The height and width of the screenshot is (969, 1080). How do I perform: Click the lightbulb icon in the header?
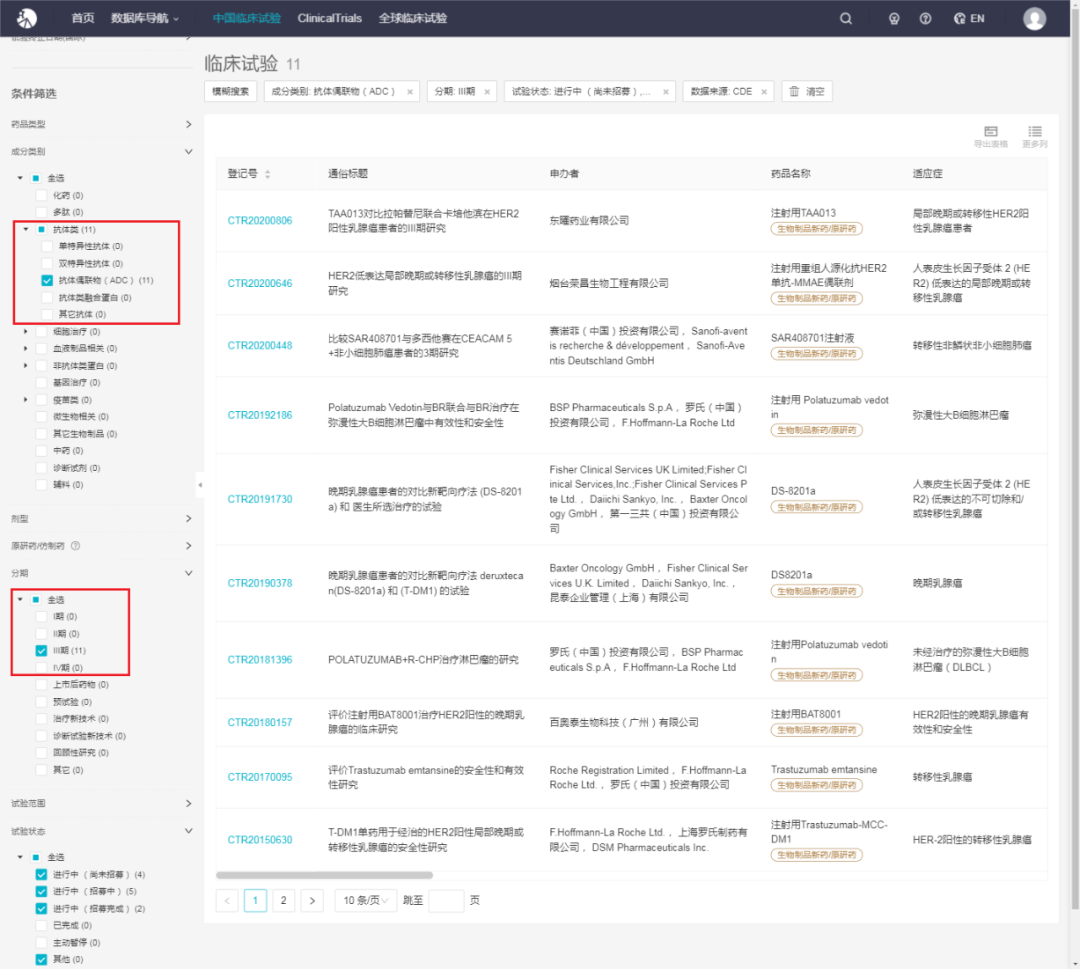pos(894,19)
